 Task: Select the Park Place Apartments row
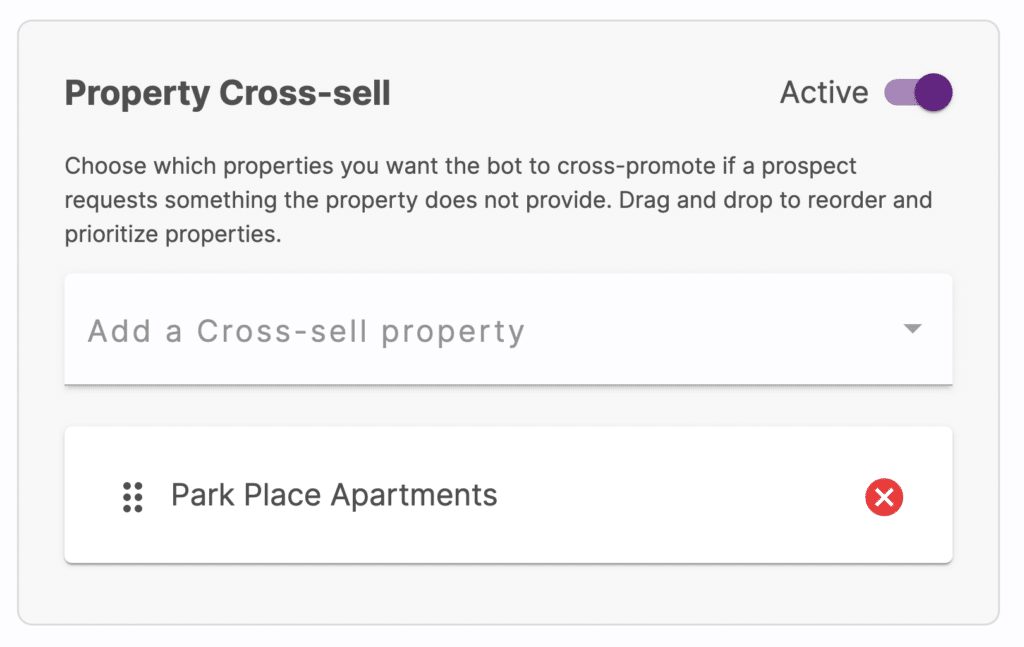[508, 495]
